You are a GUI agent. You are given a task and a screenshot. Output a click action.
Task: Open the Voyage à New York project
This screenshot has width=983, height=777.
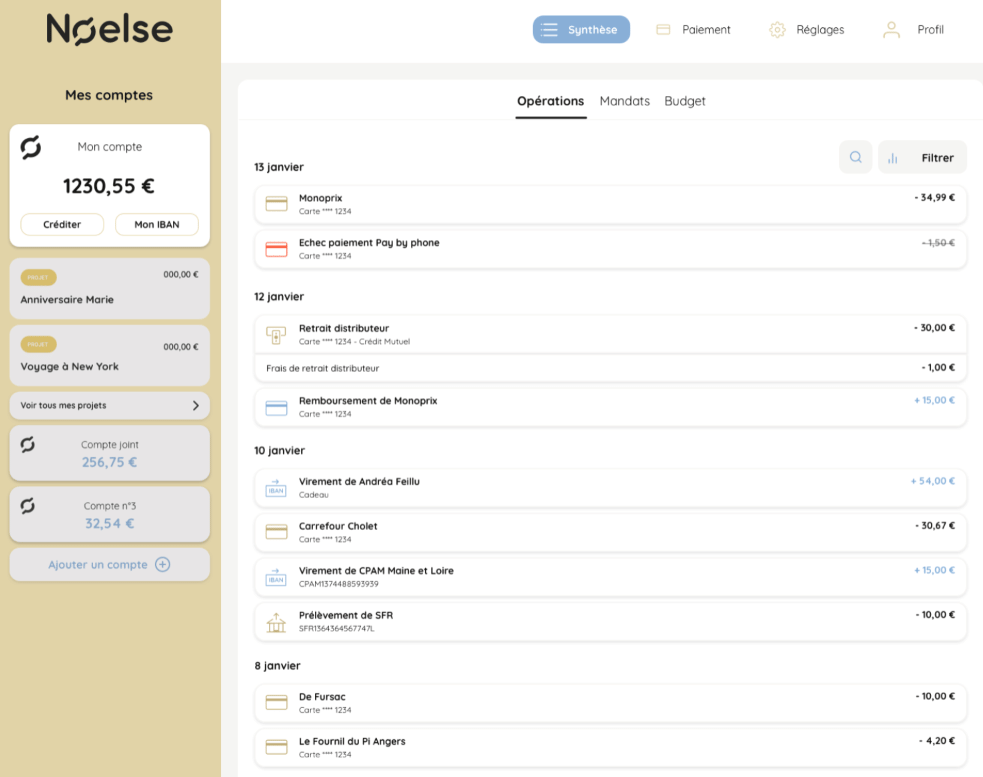(110, 356)
